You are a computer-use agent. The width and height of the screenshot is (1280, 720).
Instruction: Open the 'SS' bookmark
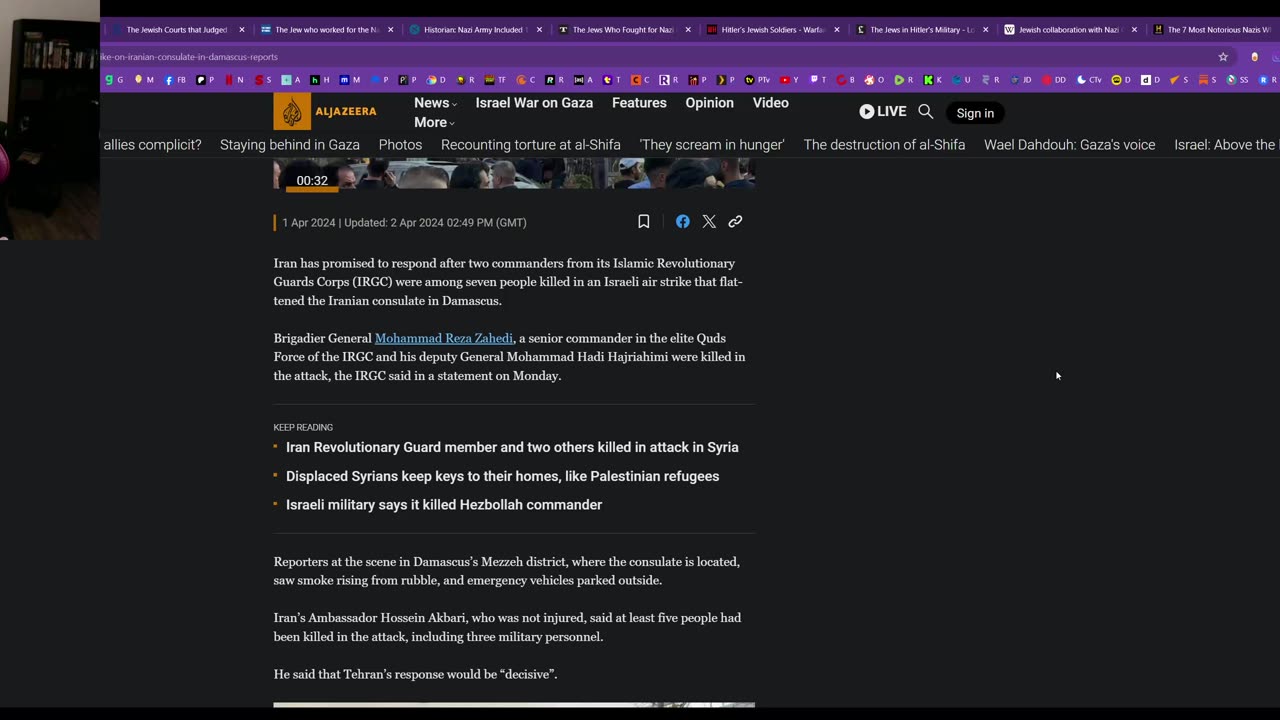click(1238, 80)
